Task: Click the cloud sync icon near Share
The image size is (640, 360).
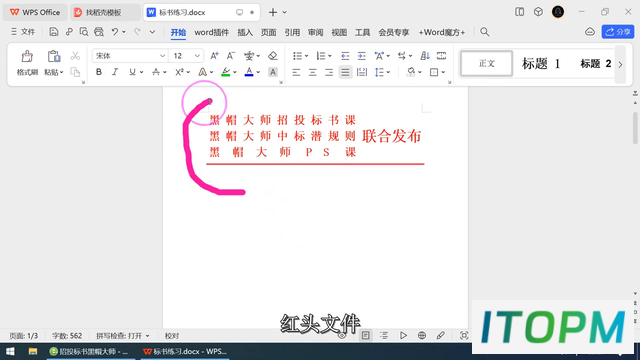Action: point(590,32)
